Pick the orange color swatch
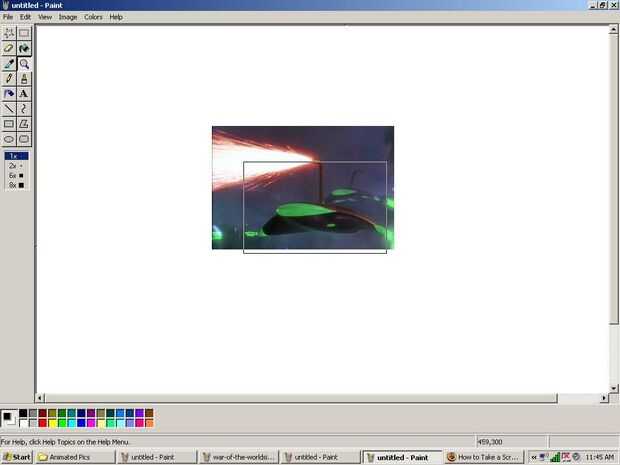Screen dimensions: 620x465 click(x=149, y=423)
